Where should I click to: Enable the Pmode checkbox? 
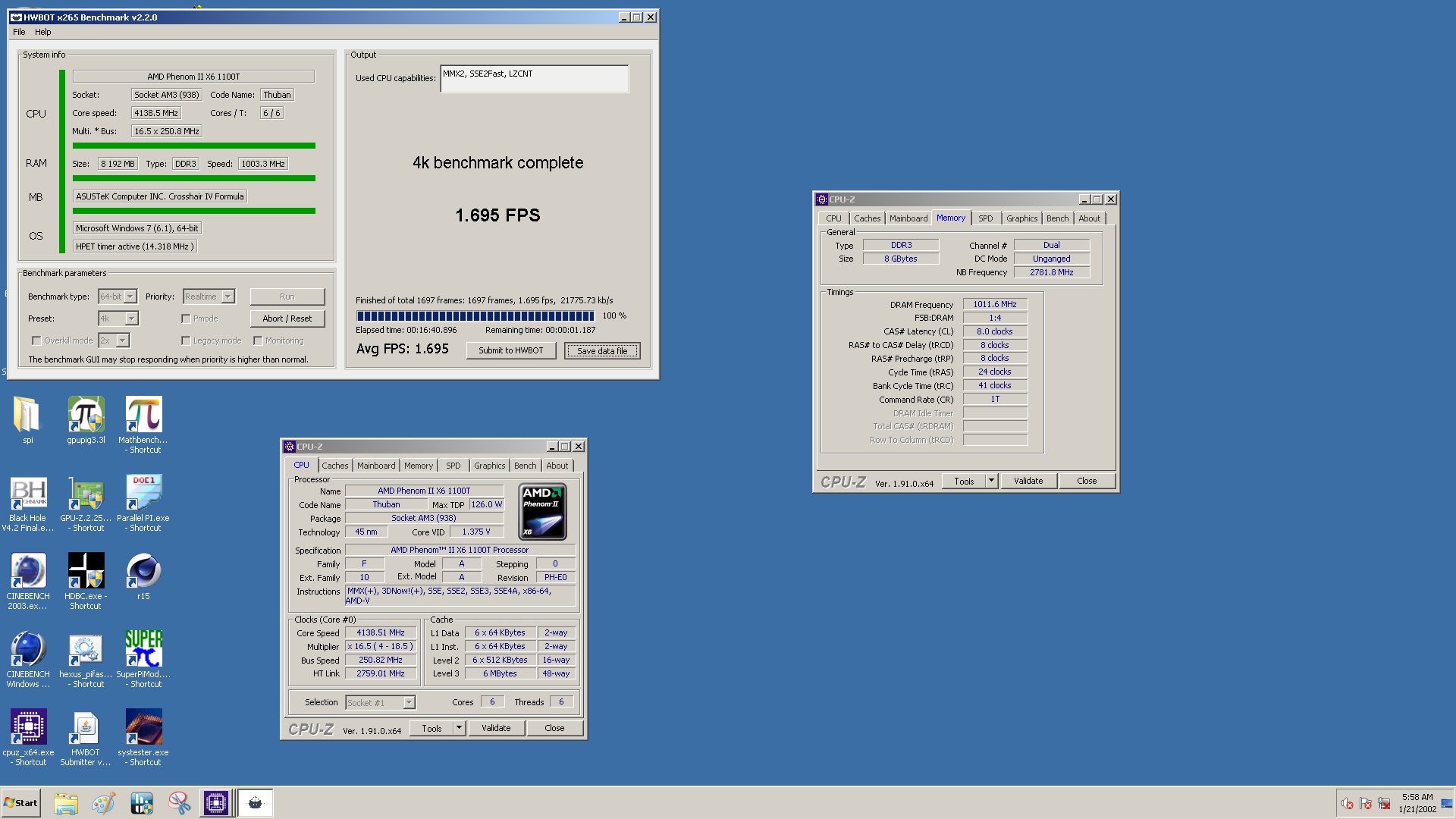coord(186,318)
